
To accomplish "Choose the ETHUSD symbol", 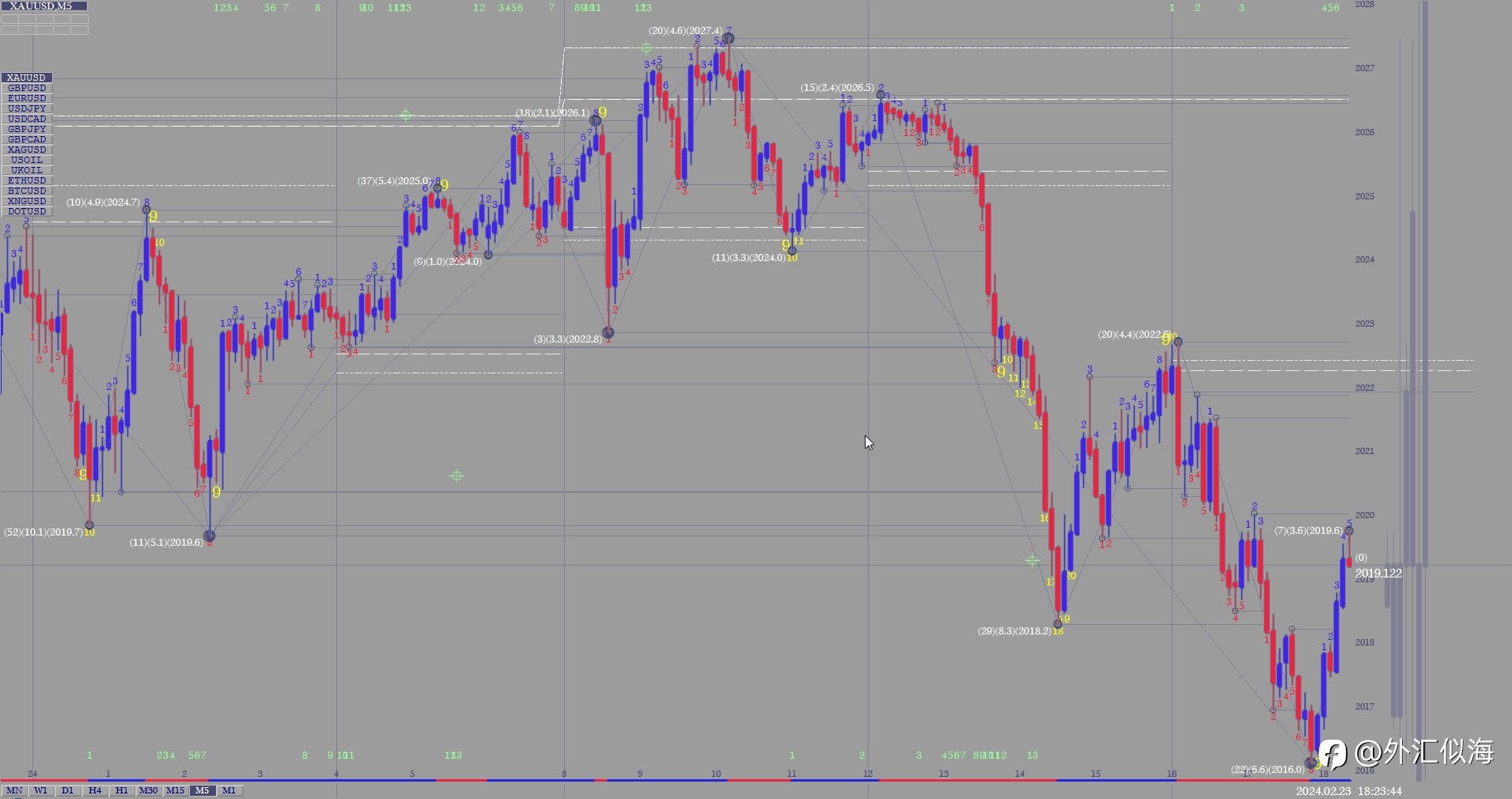I will pos(27,180).
